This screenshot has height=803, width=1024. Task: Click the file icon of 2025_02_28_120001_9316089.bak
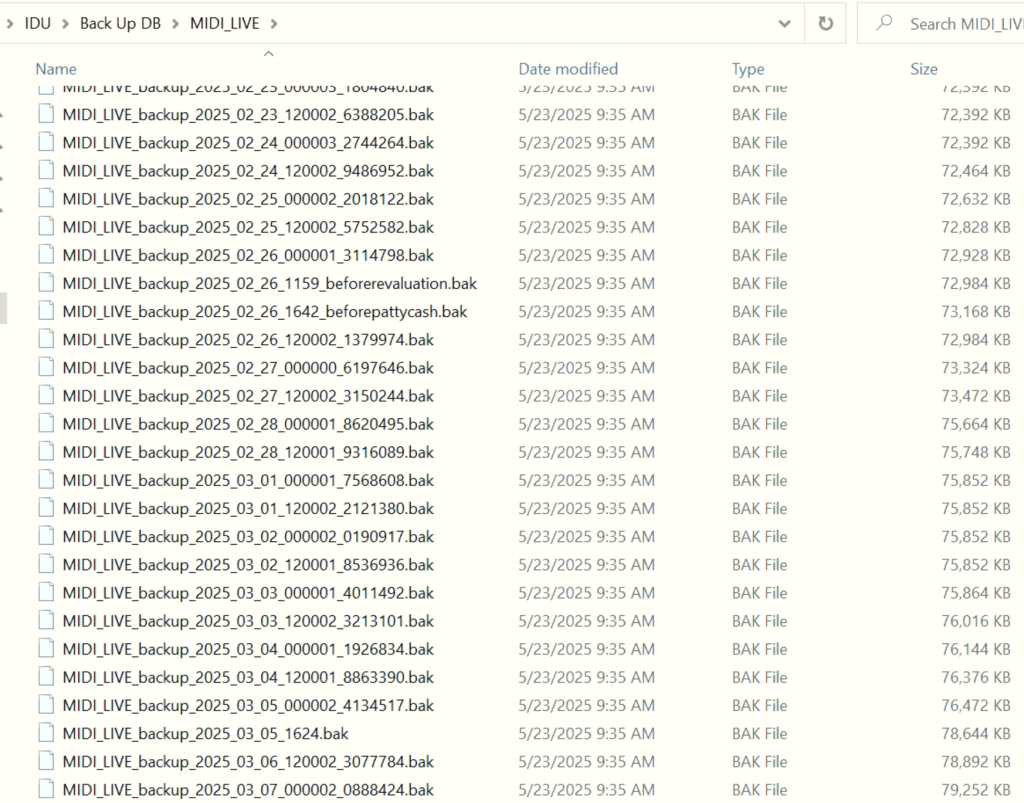click(x=46, y=451)
